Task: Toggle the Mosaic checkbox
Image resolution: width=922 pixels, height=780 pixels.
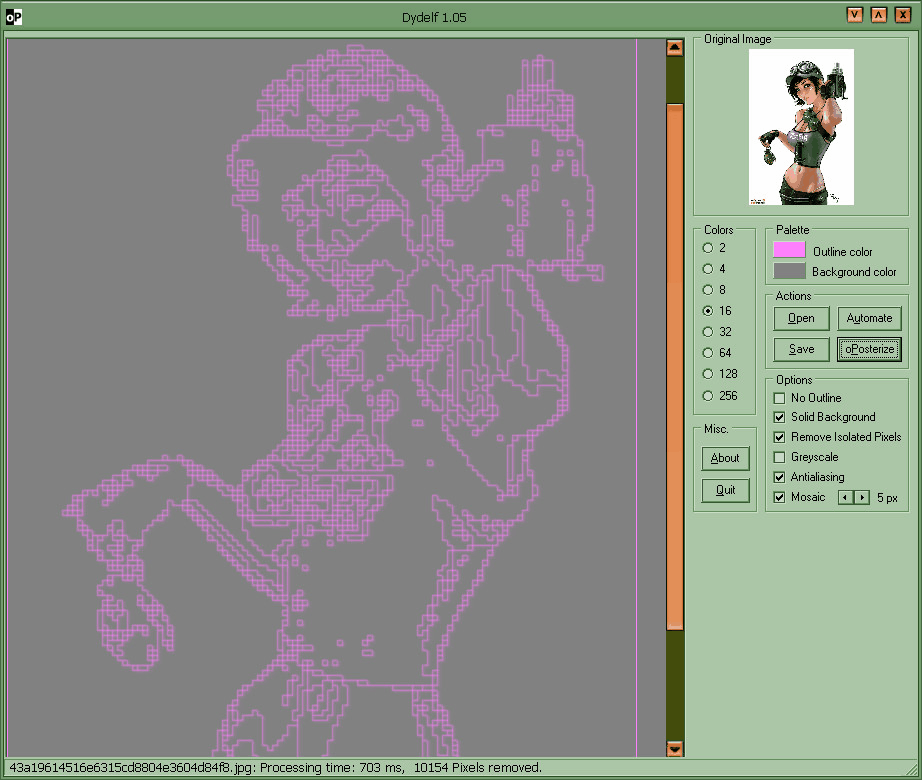Action: coord(780,497)
